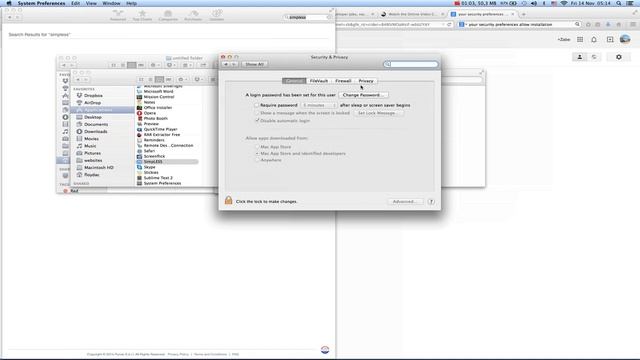The height and width of the screenshot is (360, 640).
Task: Open the front Finder window action gear dropdown
Action: (x=182, y=80)
